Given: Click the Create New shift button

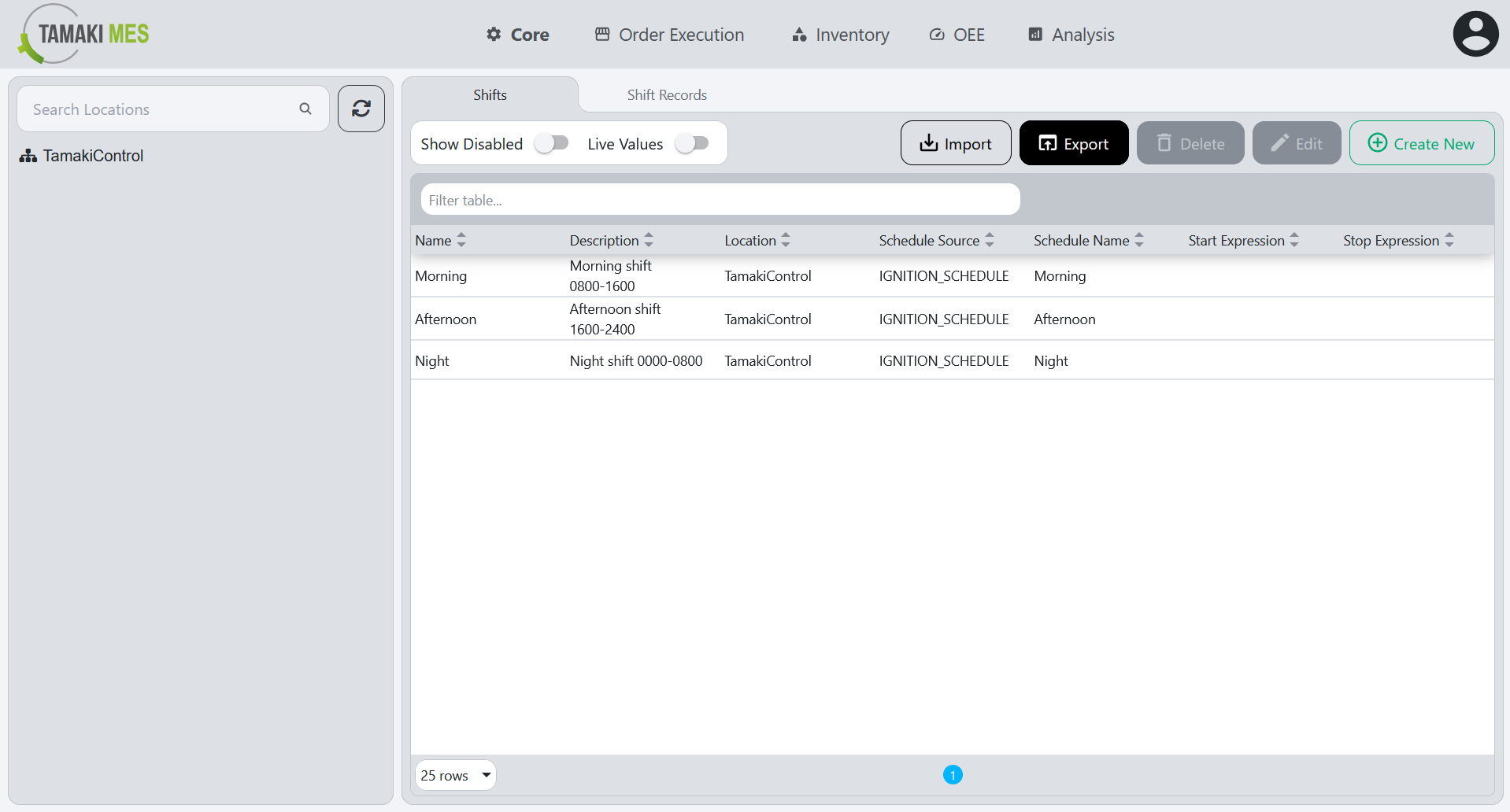Looking at the screenshot, I should [1421, 143].
